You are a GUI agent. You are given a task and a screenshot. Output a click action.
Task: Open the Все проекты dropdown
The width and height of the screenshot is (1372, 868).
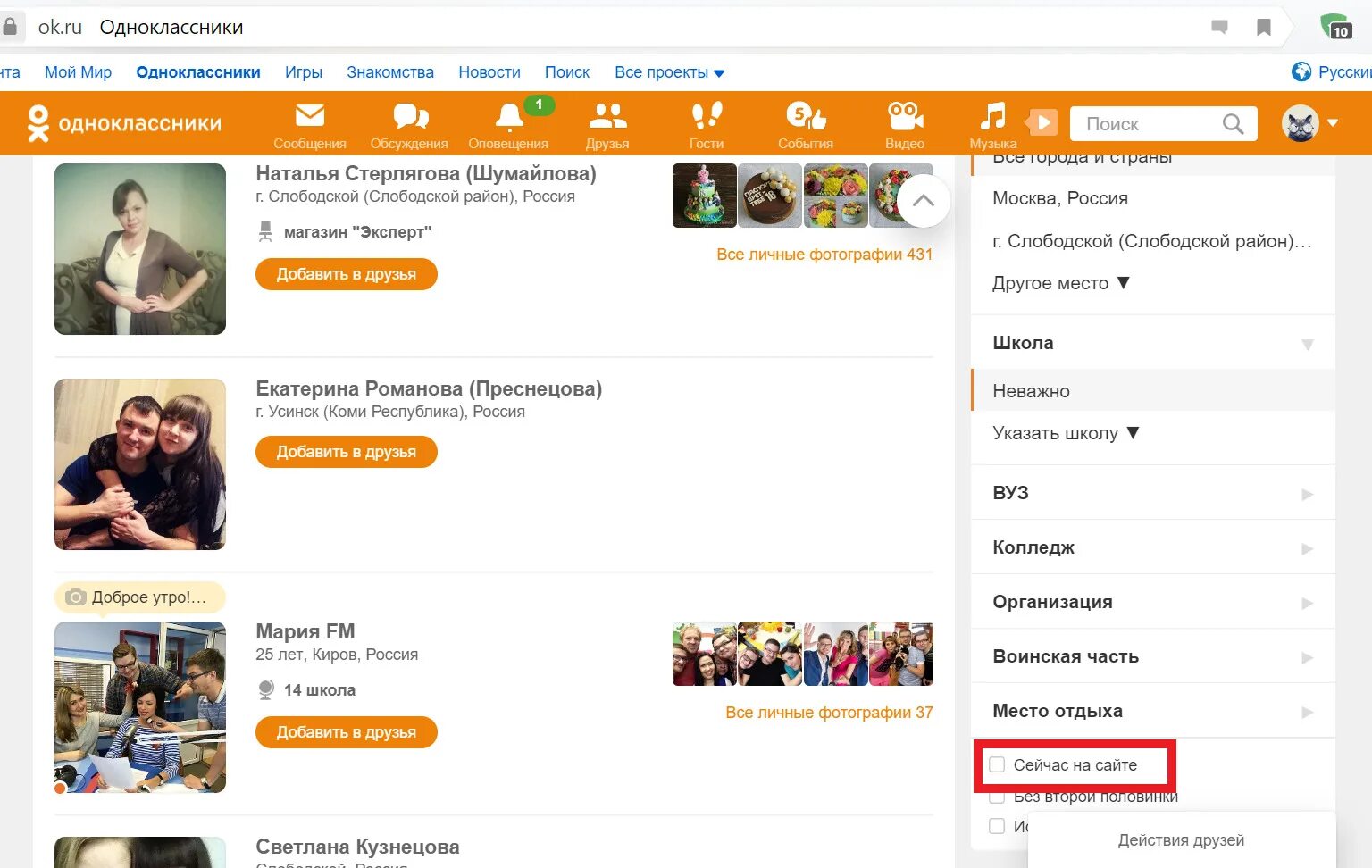coord(669,72)
